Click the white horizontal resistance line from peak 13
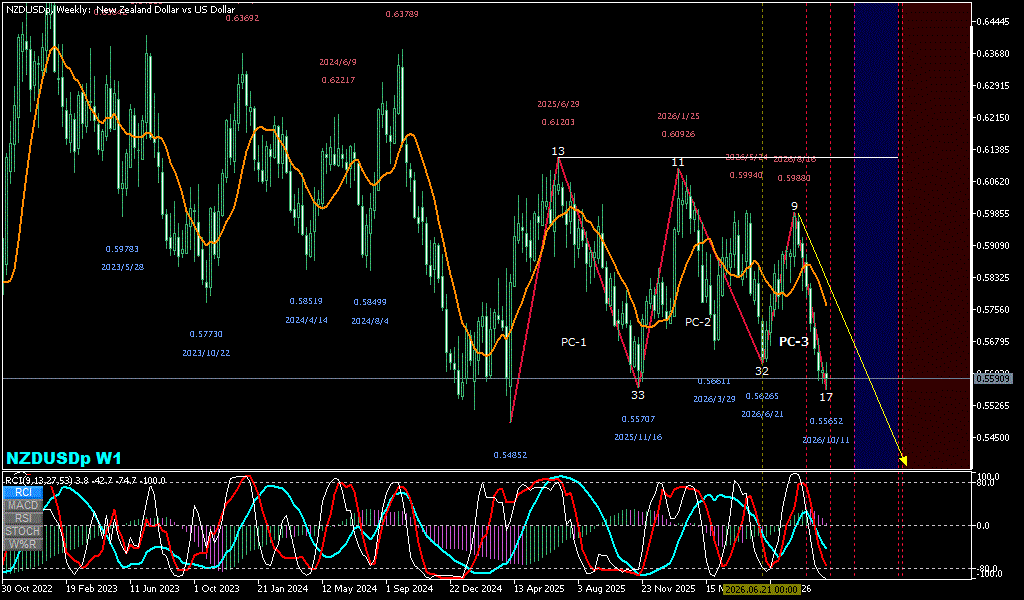The image size is (1024, 600). 728,157
